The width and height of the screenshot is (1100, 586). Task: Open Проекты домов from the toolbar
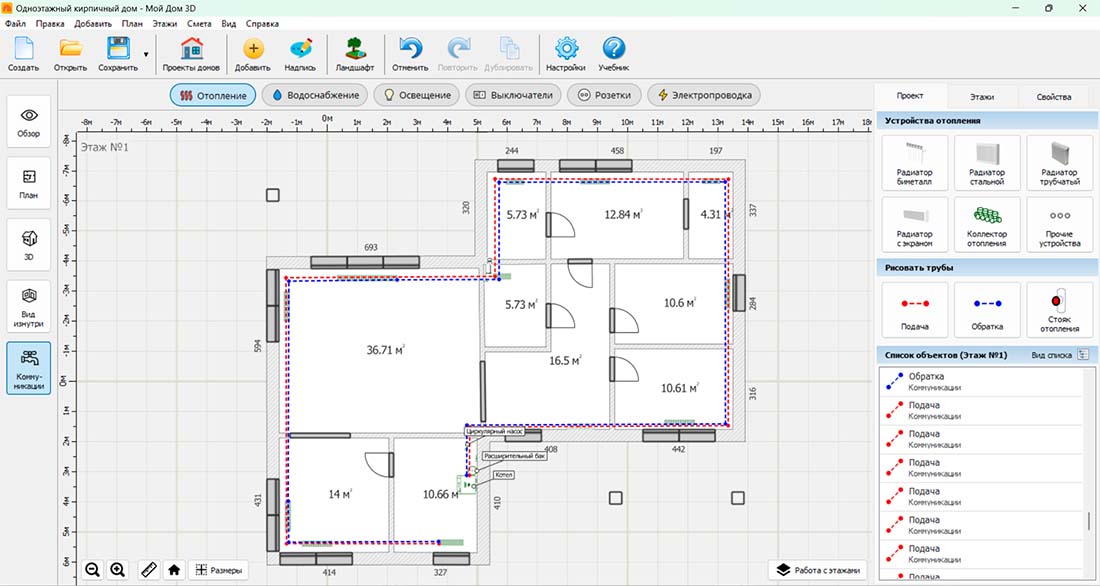(191, 54)
